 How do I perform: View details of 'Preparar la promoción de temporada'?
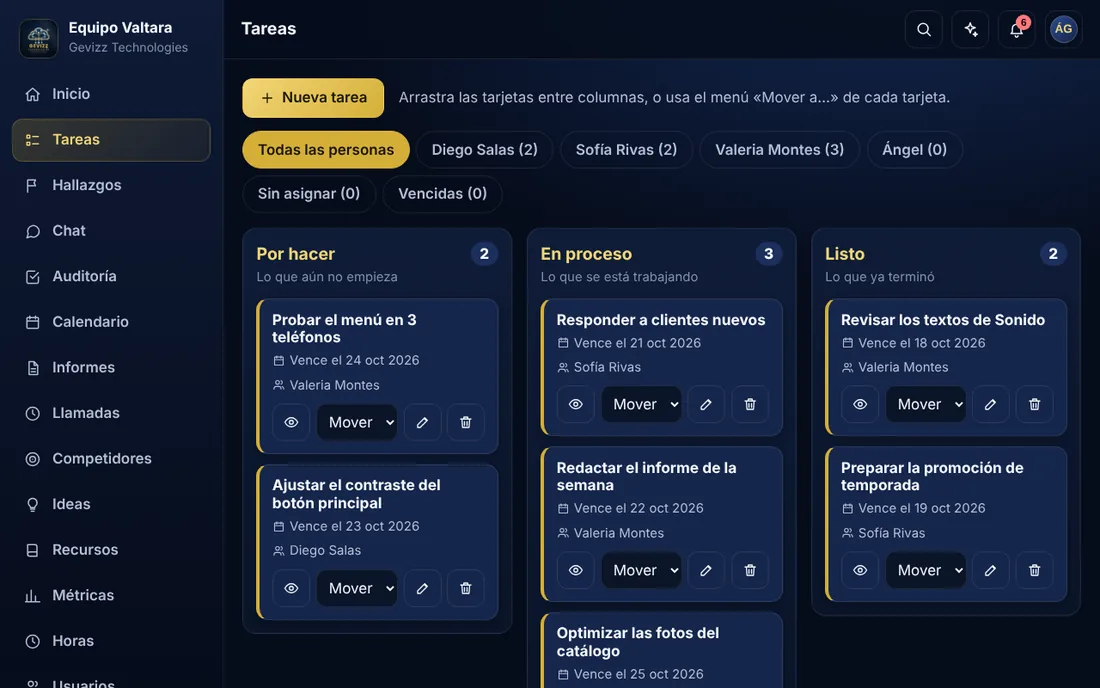click(x=860, y=570)
